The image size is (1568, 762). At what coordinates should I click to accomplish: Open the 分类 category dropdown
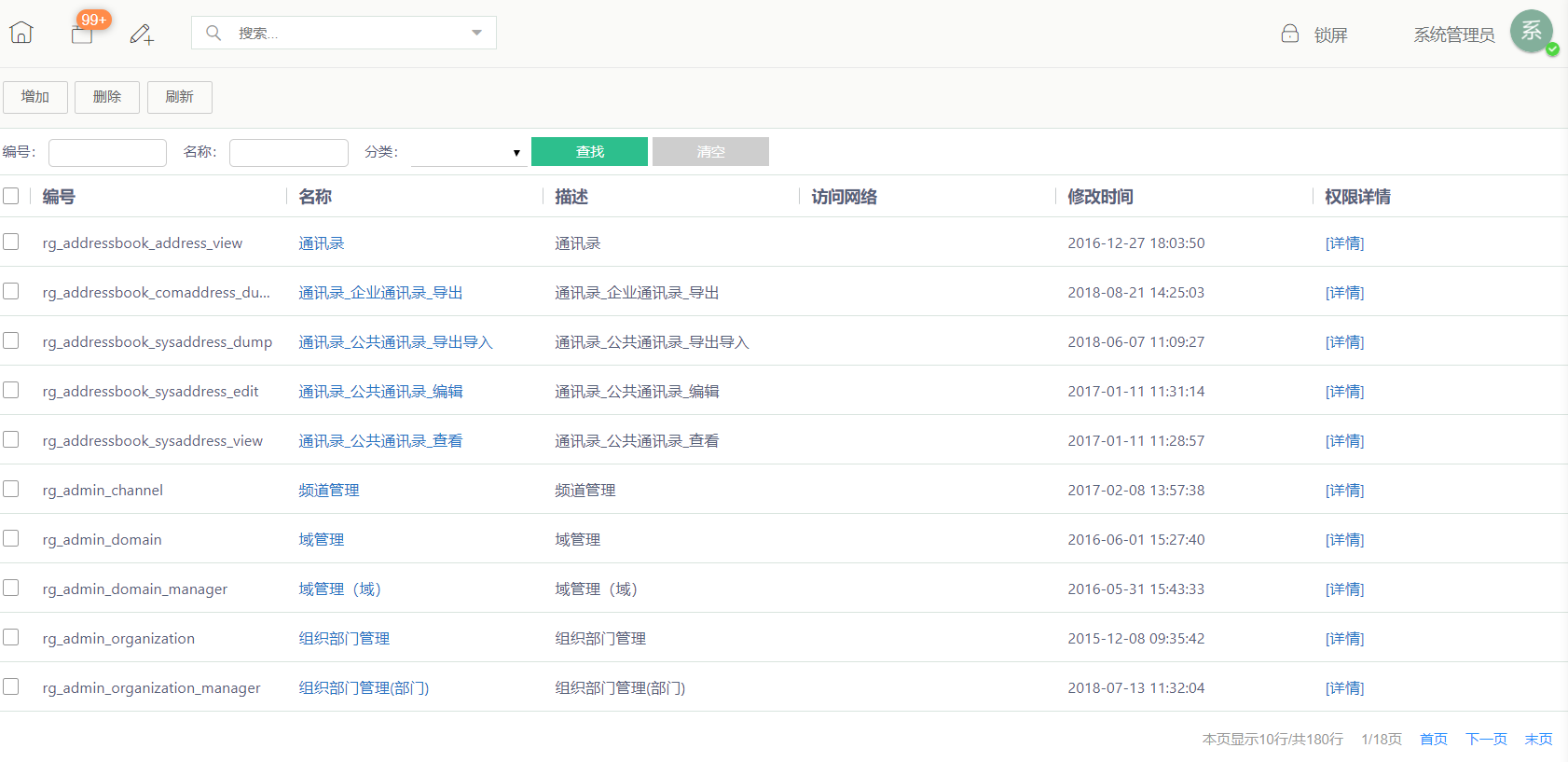467,152
